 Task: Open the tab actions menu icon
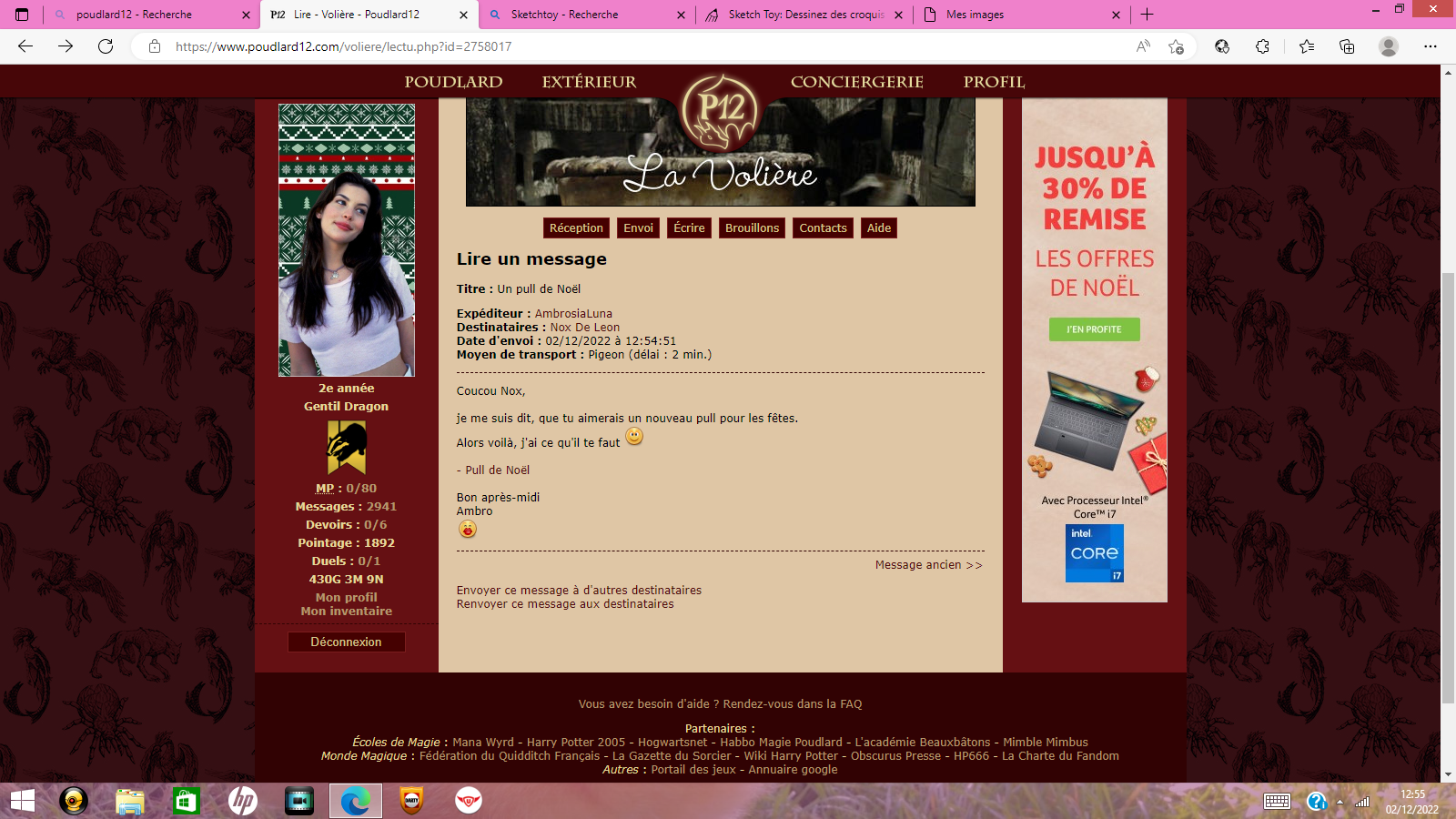tap(22, 15)
